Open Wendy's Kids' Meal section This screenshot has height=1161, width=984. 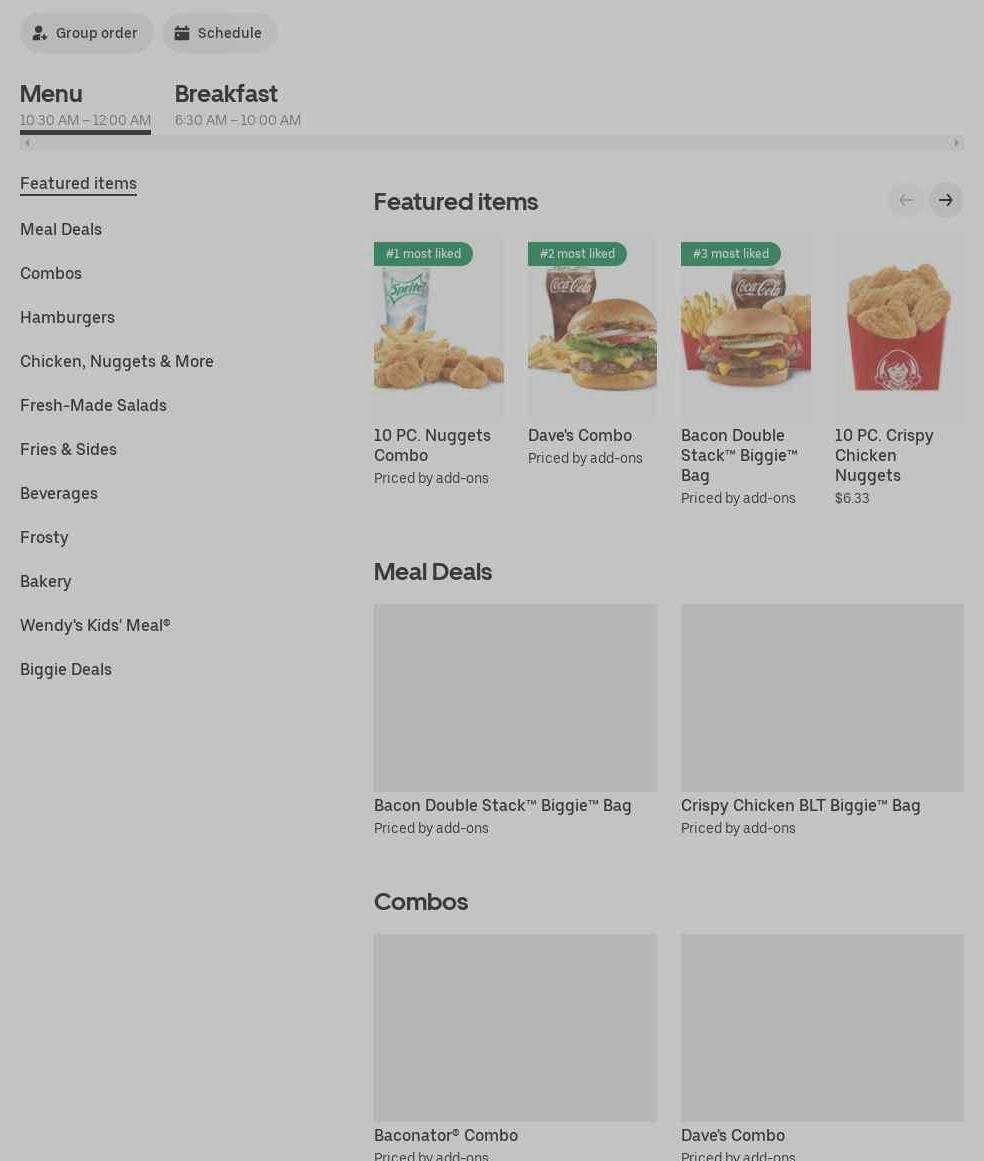[x=95, y=626]
